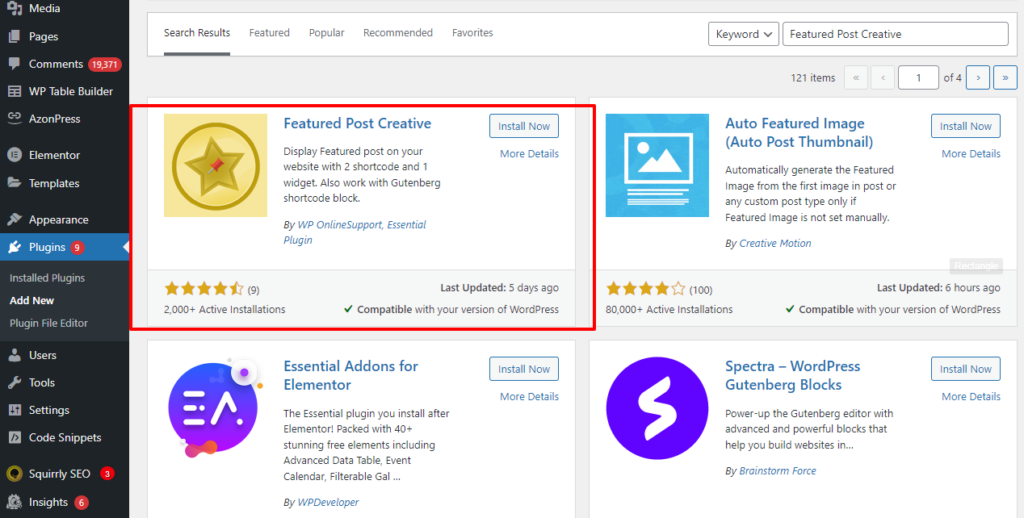Switch to the Popular tab

coord(326,33)
